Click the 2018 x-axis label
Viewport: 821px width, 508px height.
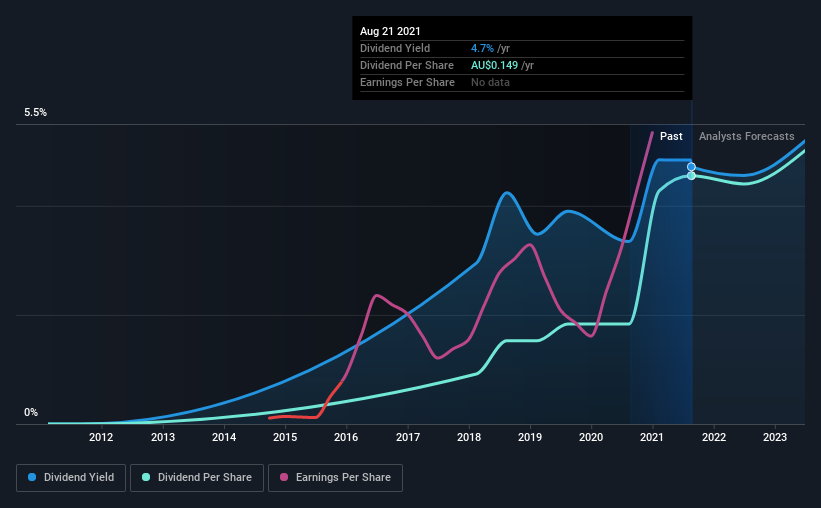(469, 437)
